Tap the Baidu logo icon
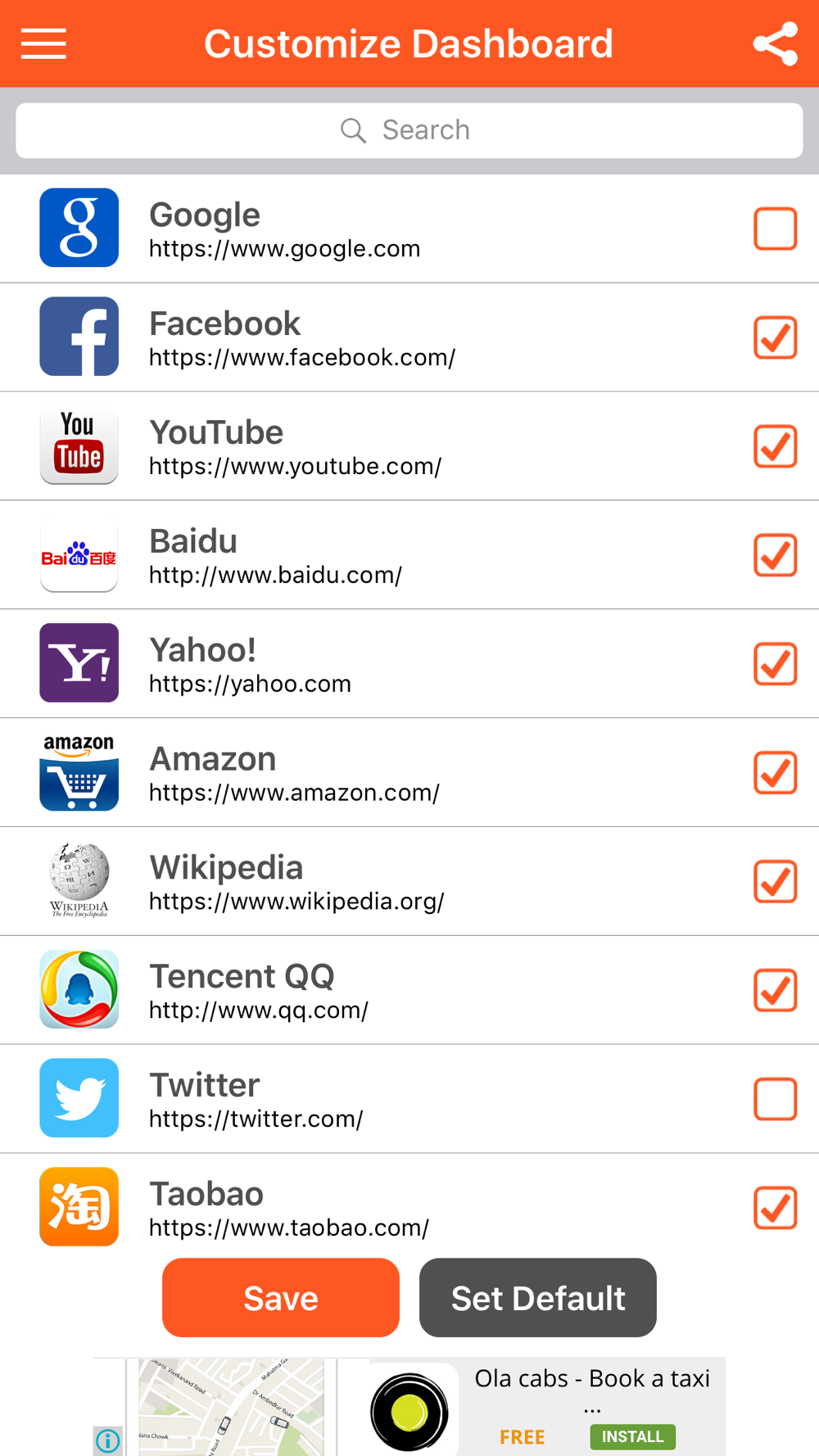Image resolution: width=819 pixels, height=1456 pixels. click(79, 555)
